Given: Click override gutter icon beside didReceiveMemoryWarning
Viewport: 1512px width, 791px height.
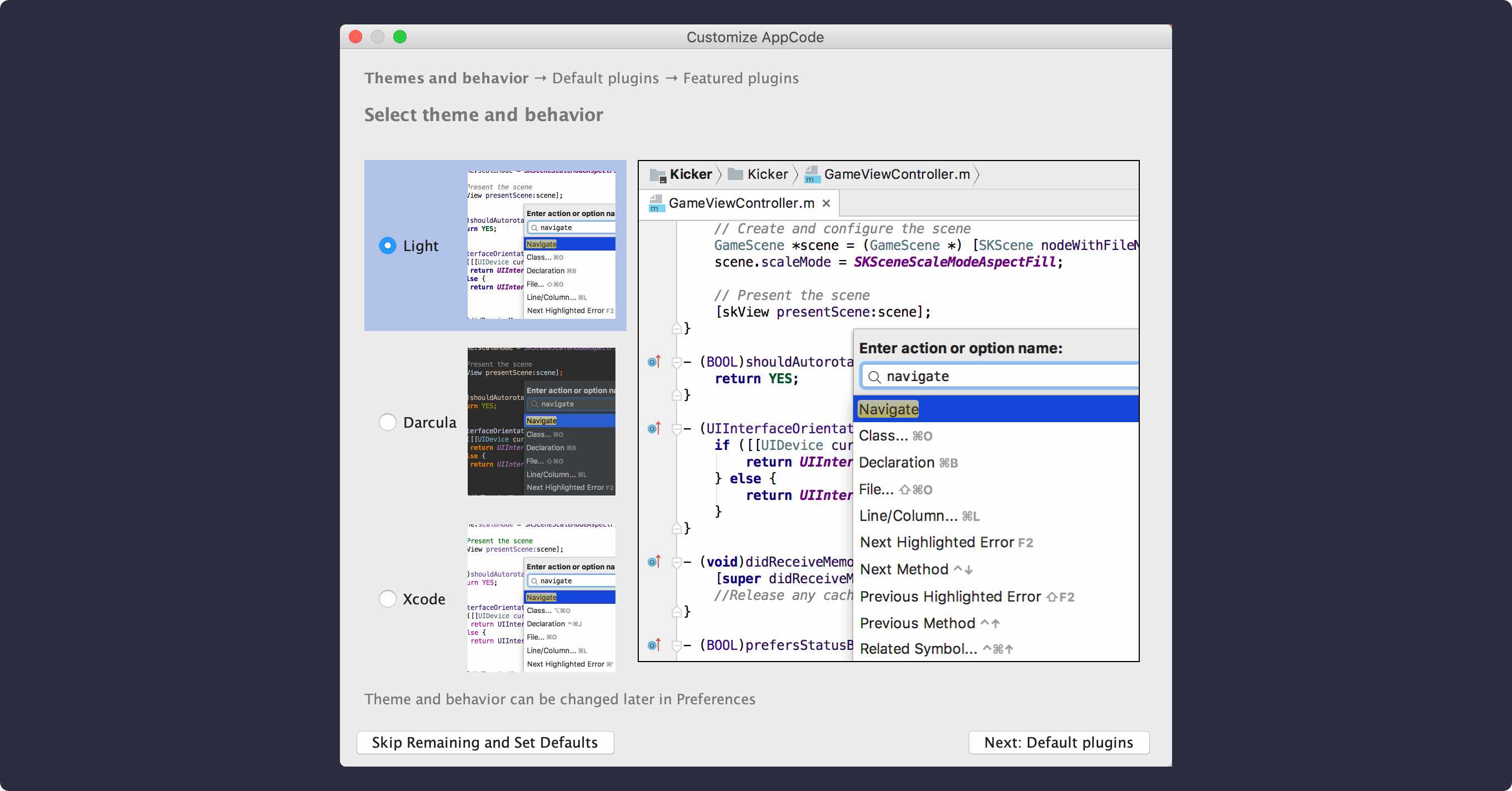Looking at the screenshot, I should [654, 562].
